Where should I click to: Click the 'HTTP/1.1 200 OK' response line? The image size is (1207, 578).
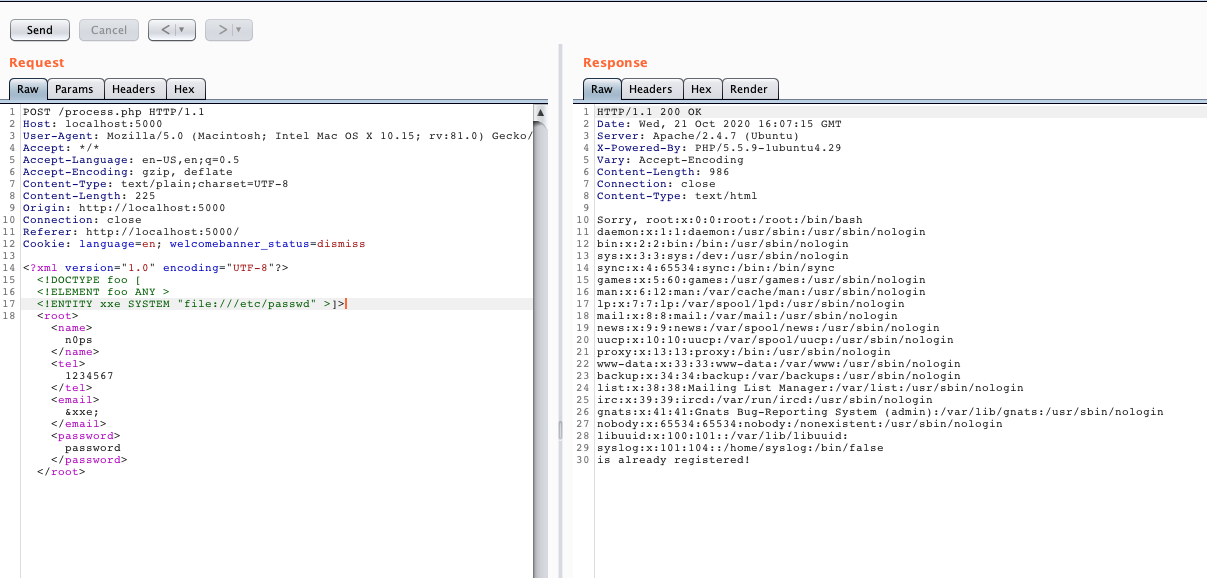649,112
